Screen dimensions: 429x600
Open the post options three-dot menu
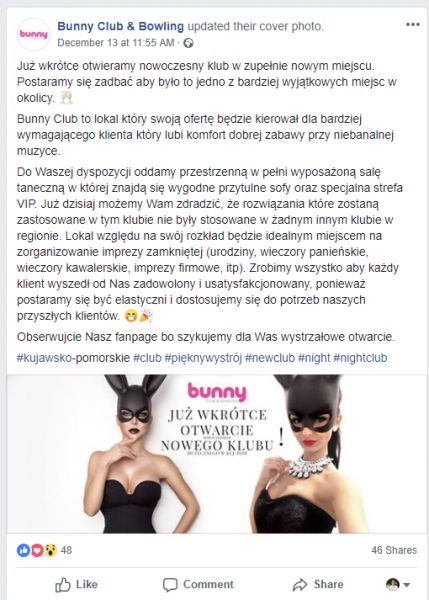coord(413,25)
